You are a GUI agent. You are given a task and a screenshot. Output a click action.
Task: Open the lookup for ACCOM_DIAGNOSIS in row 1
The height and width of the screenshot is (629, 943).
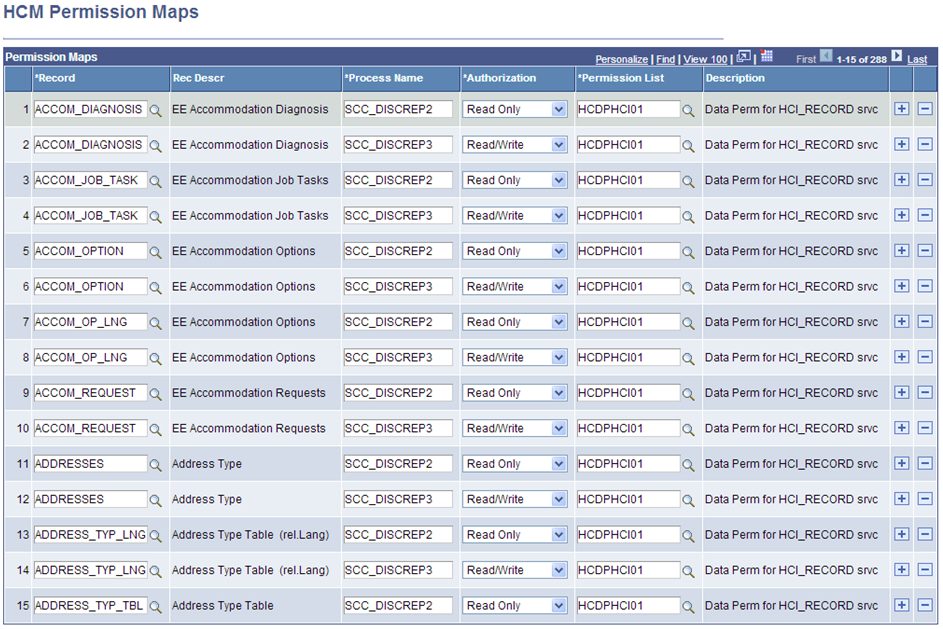pos(155,109)
